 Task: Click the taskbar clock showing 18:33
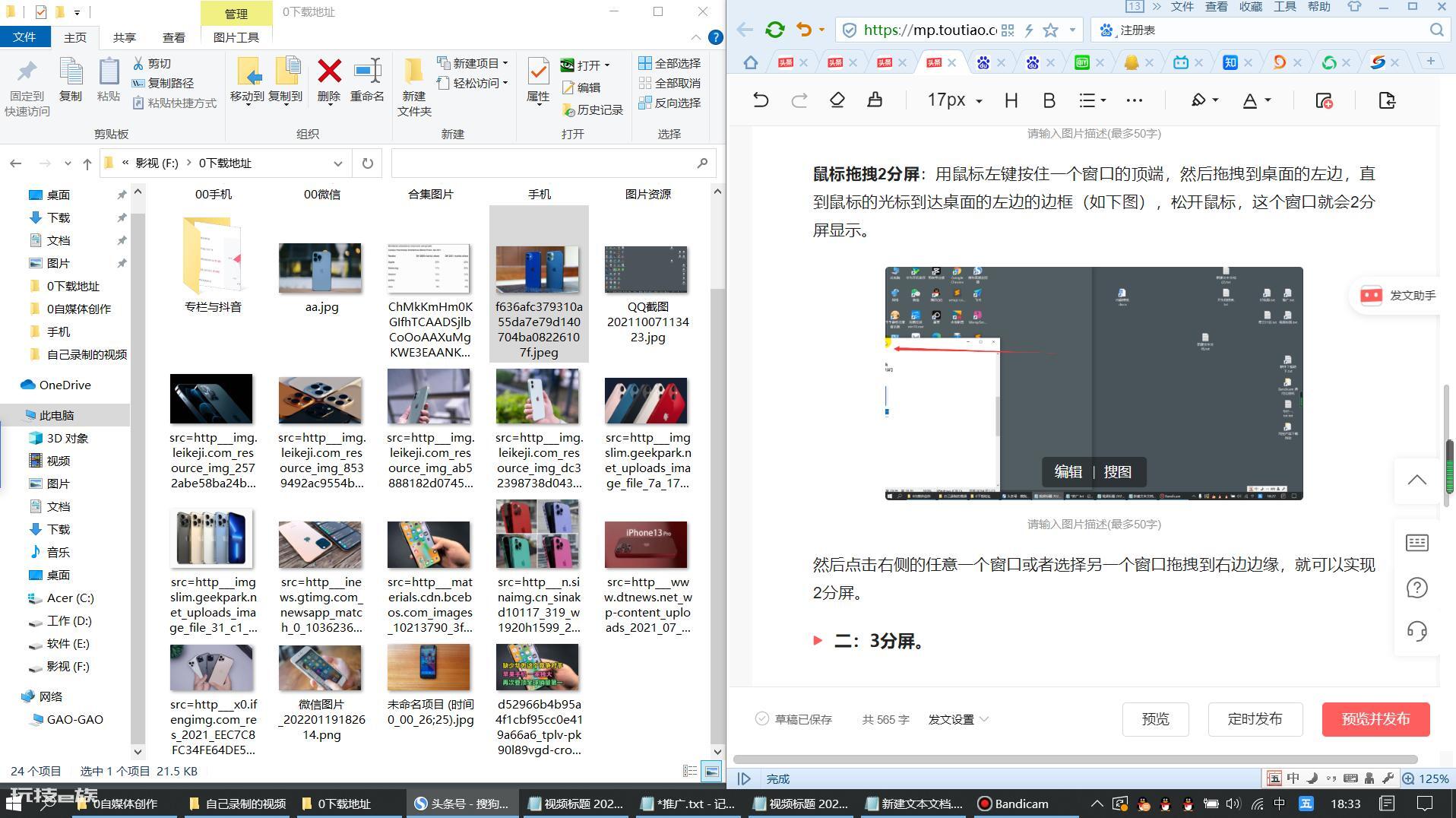(1345, 804)
